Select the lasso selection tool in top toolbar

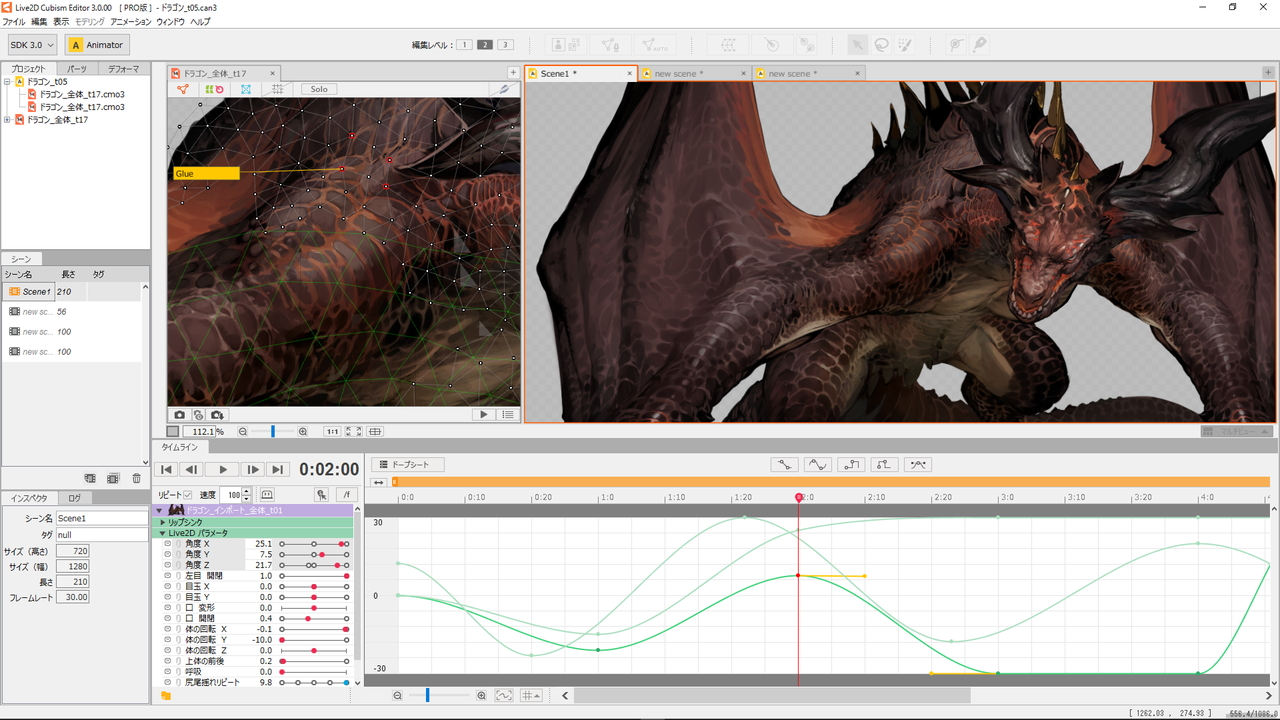click(882, 45)
